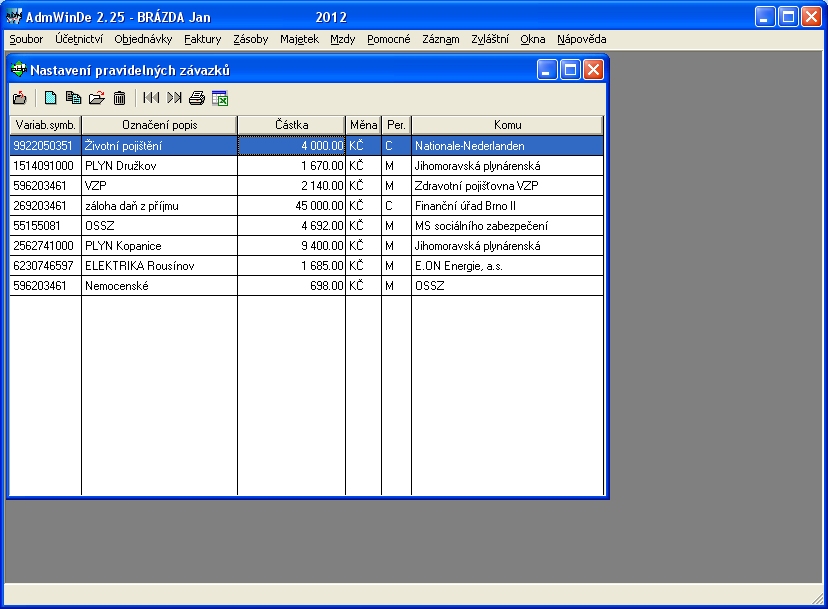Viewport: 828px width, 609px height.
Task: Click the amount cell 4 692.00
Action: click(x=291, y=226)
